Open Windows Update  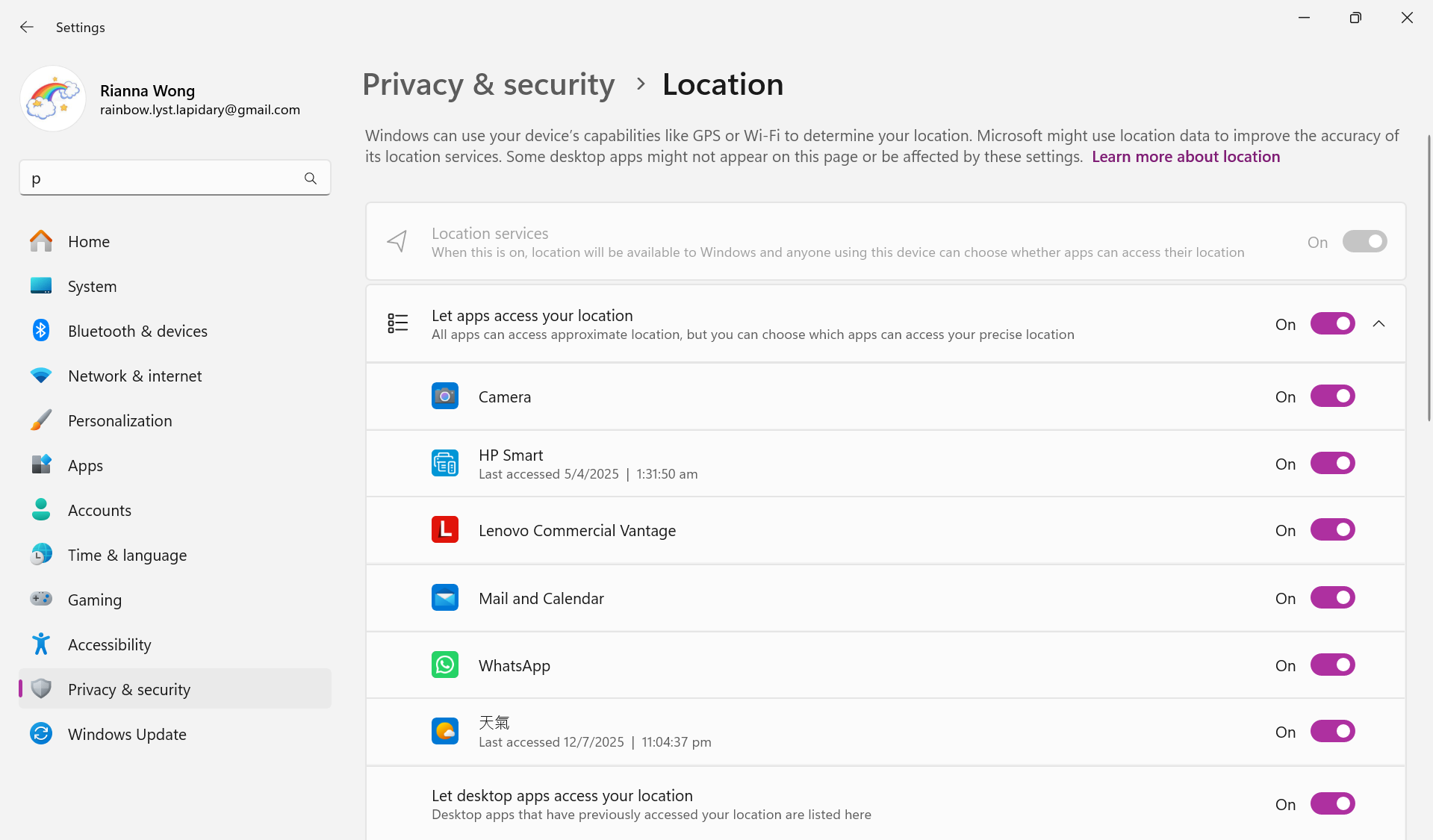pos(175,734)
